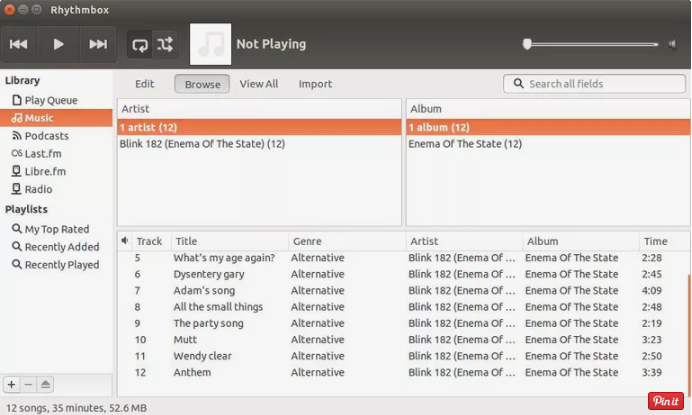
Task: Select the song 'Adam's song'
Action: tap(402, 290)
